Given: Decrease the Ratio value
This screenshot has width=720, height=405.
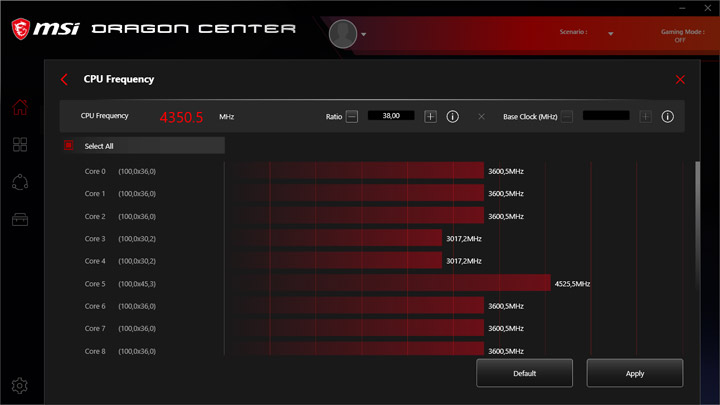Looking at the screenshot, I should coord(352,117).
